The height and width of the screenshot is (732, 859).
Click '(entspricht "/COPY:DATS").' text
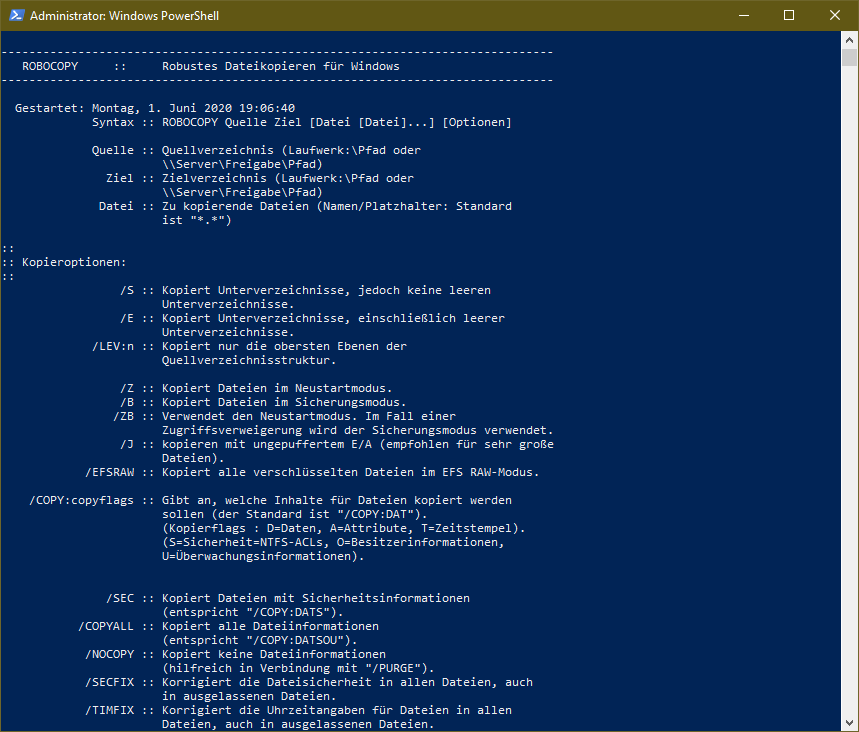click(x=253, y=612)
